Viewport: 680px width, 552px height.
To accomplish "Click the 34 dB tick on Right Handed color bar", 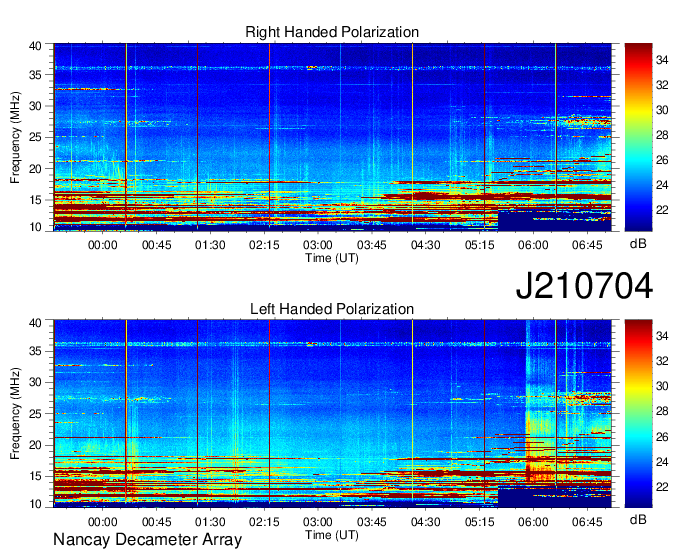I will (x=662, y=60).
